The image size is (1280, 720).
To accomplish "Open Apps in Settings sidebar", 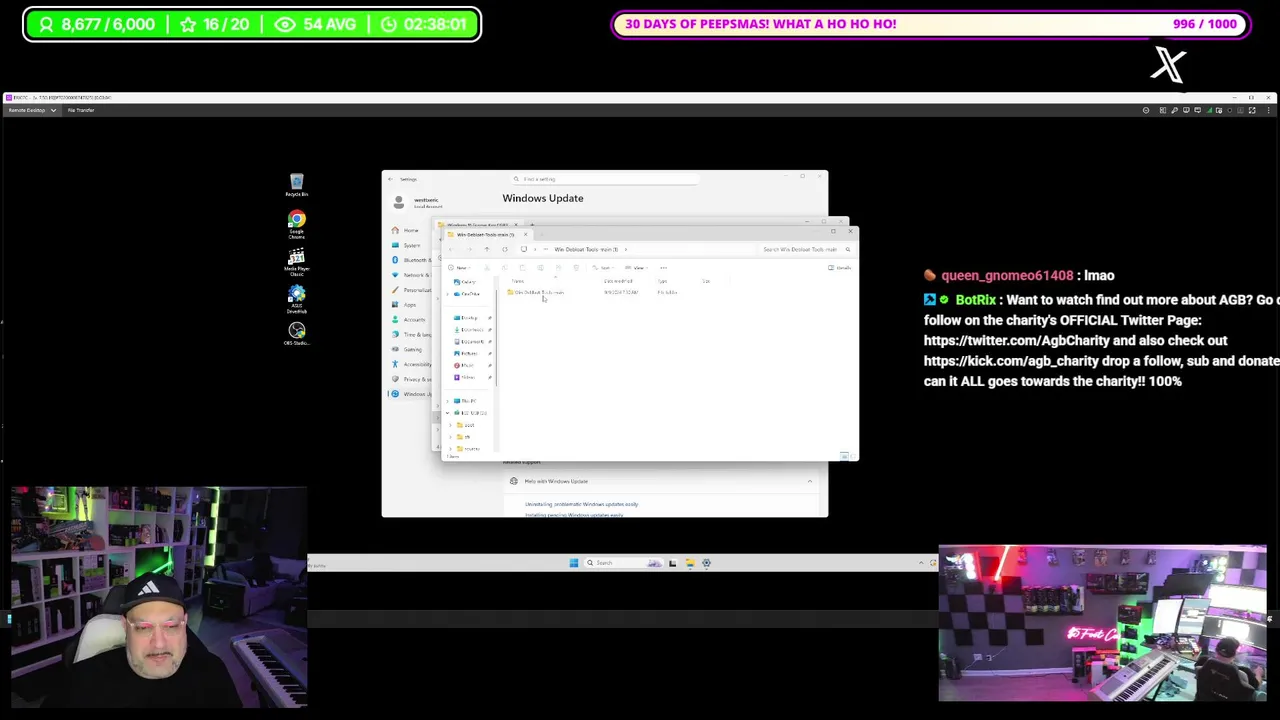I will point(406,304).
